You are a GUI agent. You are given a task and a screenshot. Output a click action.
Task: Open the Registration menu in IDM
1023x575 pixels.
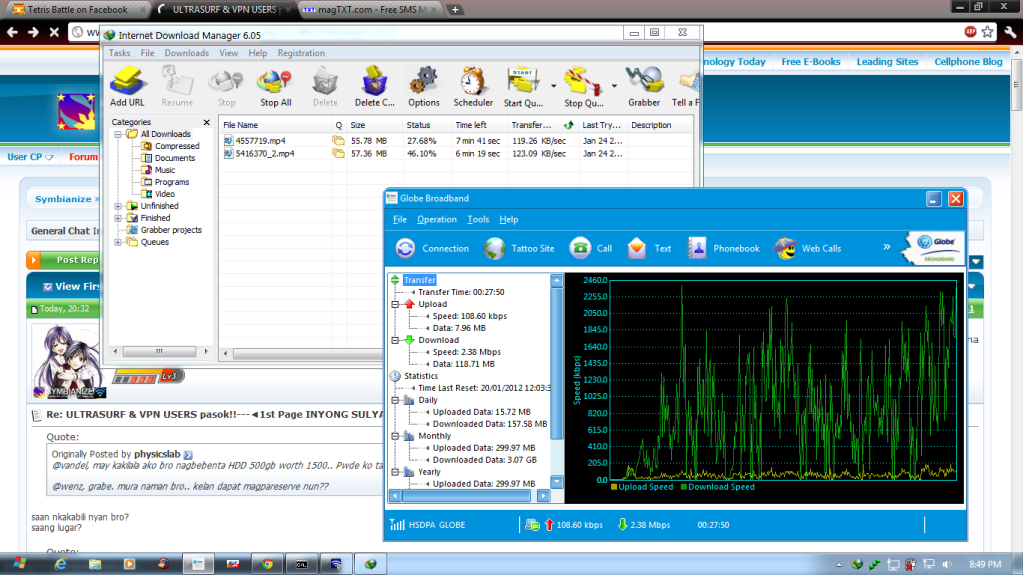click(301, 53)
